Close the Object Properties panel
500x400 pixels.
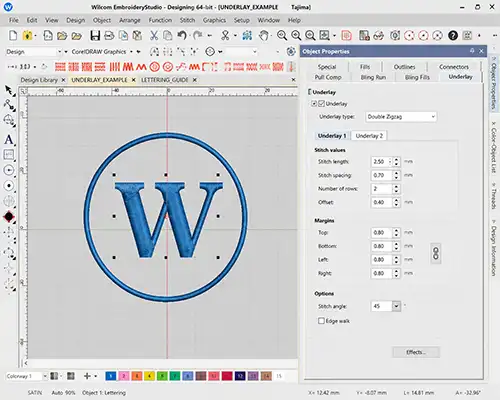click(481, 51)
